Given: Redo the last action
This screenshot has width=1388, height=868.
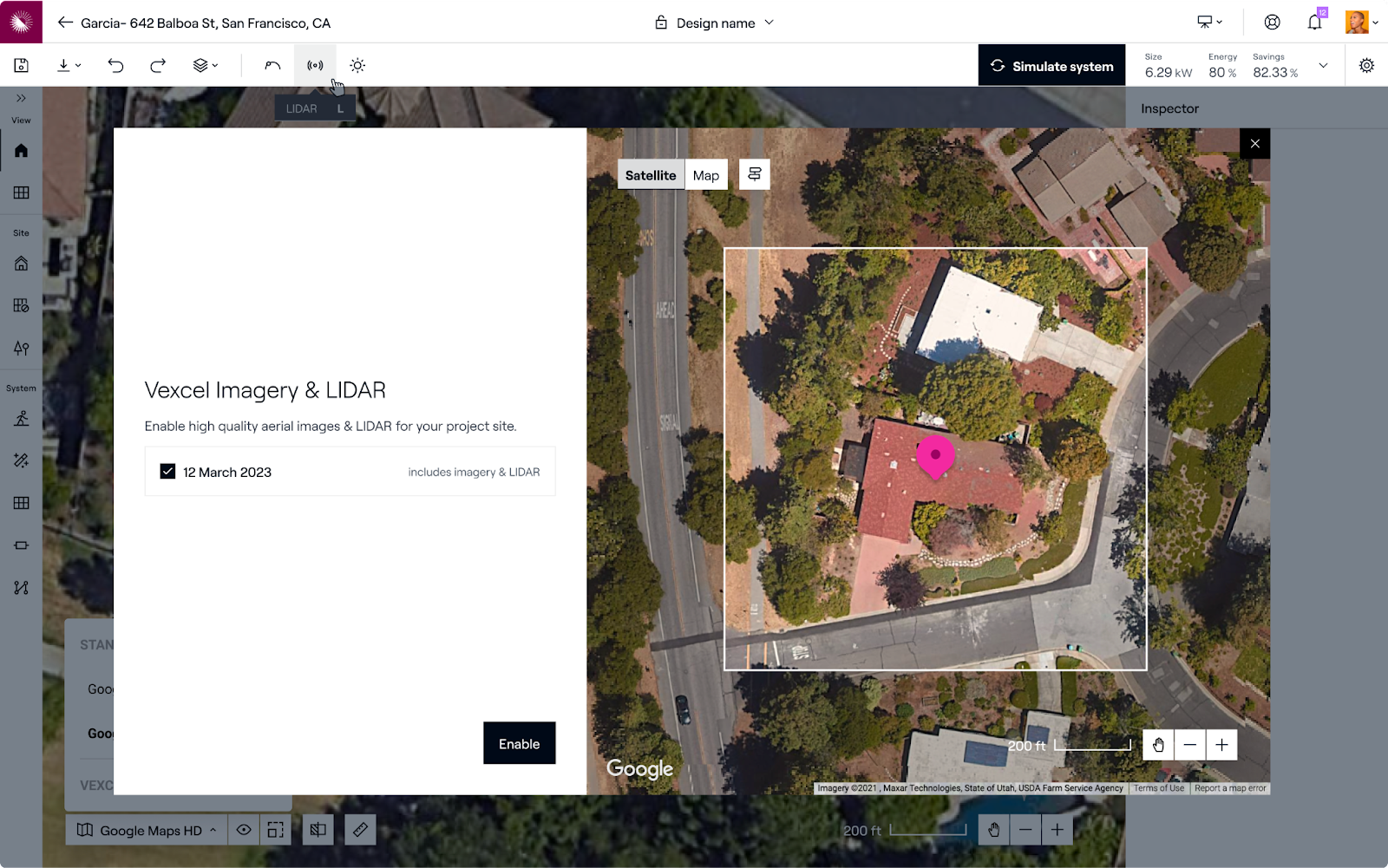Looking at the screenshot, I should tap(158, 65).
